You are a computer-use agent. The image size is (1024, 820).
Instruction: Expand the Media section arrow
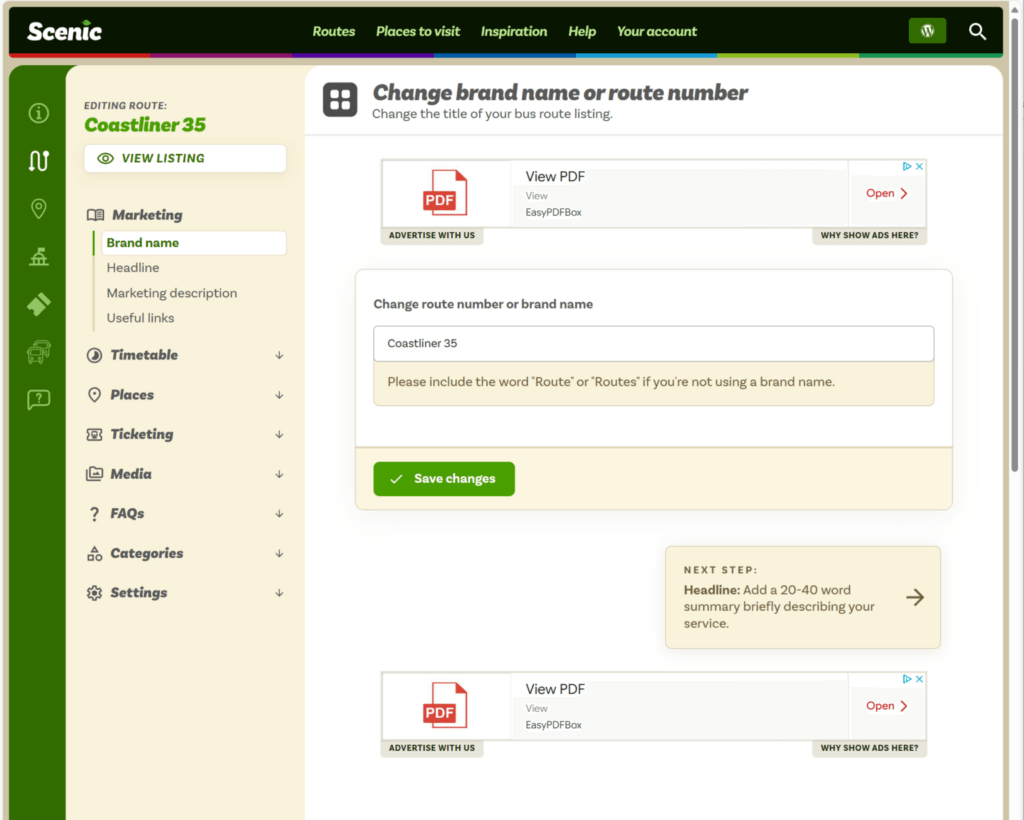(x=279, y=474)
